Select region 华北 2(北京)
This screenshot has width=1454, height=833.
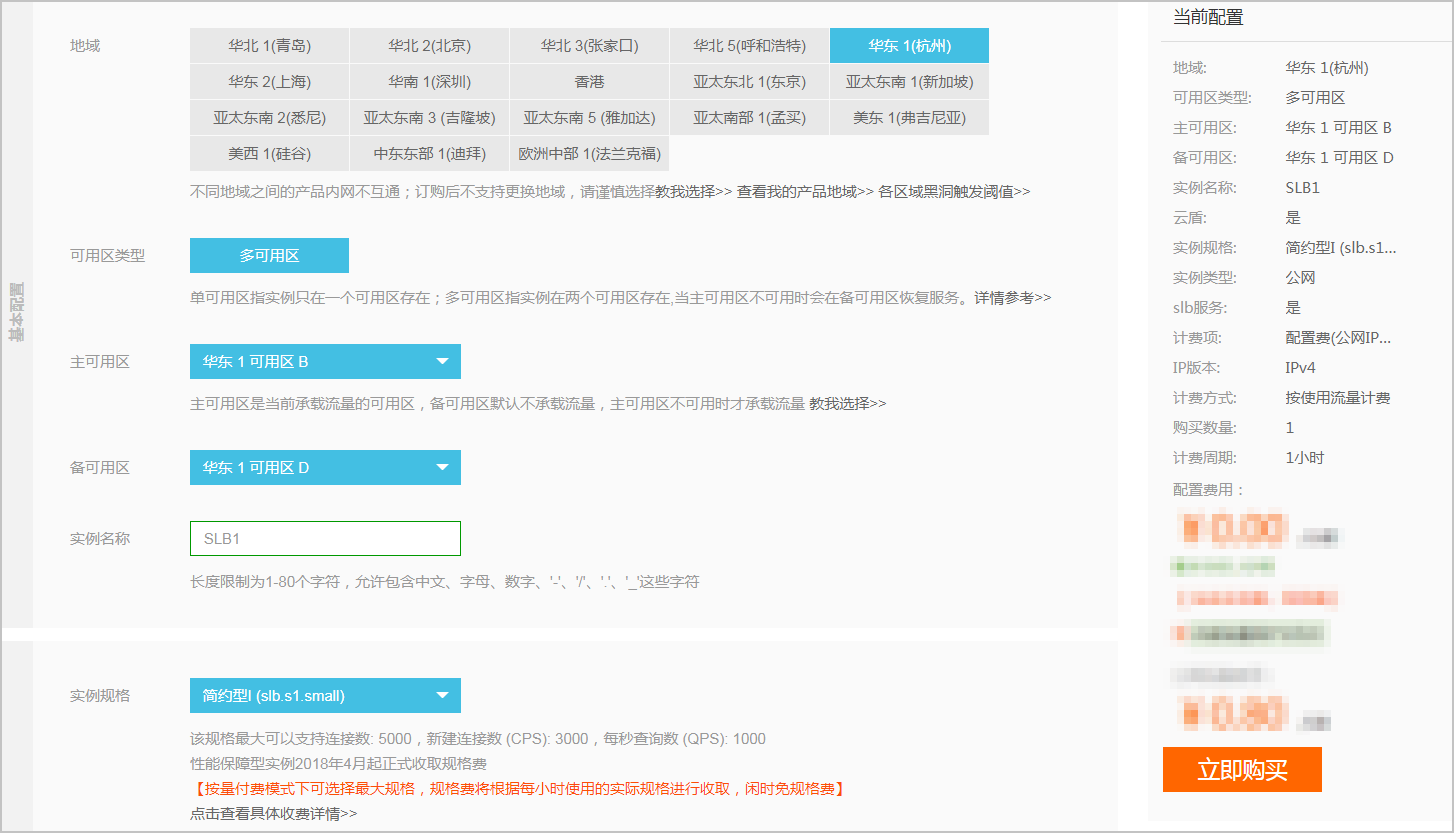[429, 46]
